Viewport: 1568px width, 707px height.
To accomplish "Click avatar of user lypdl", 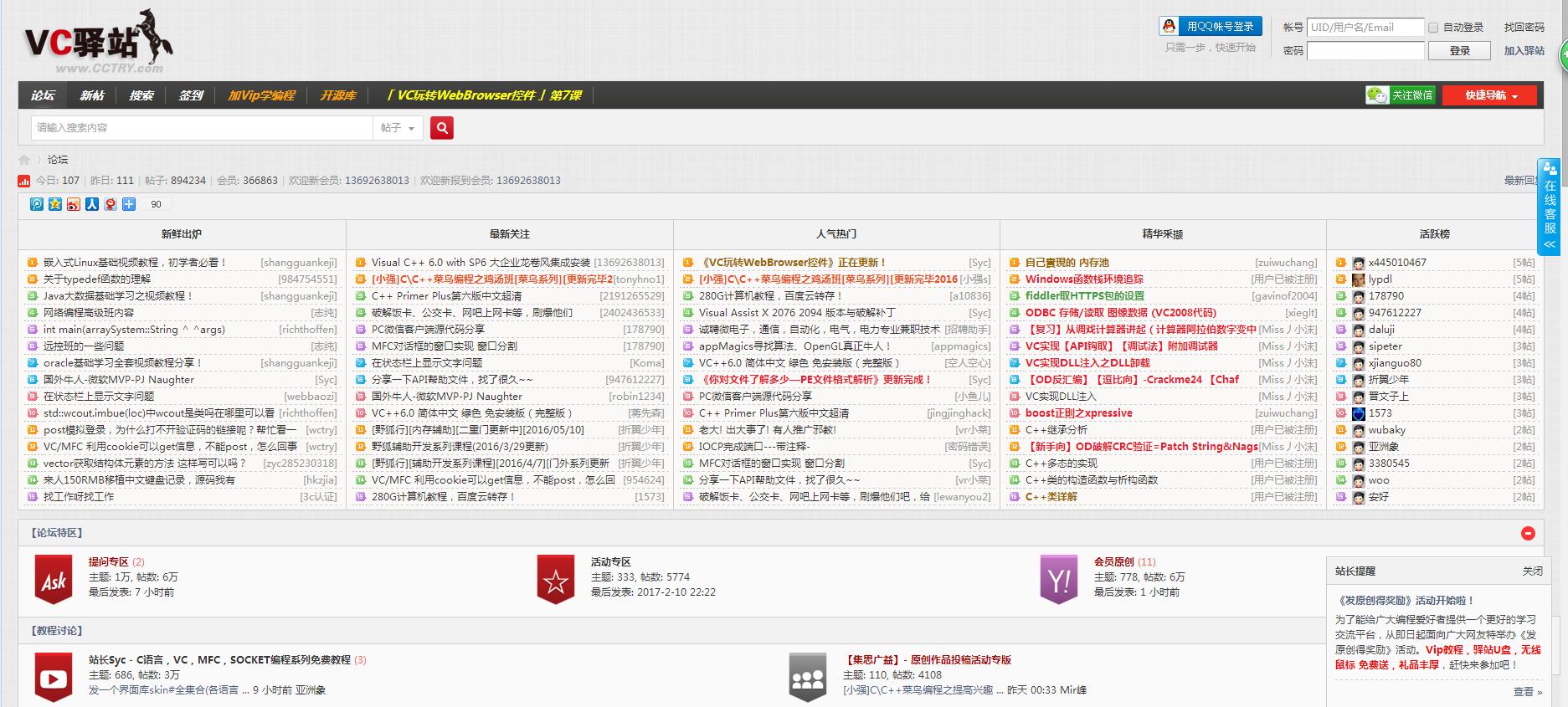I will point(1358,279).
